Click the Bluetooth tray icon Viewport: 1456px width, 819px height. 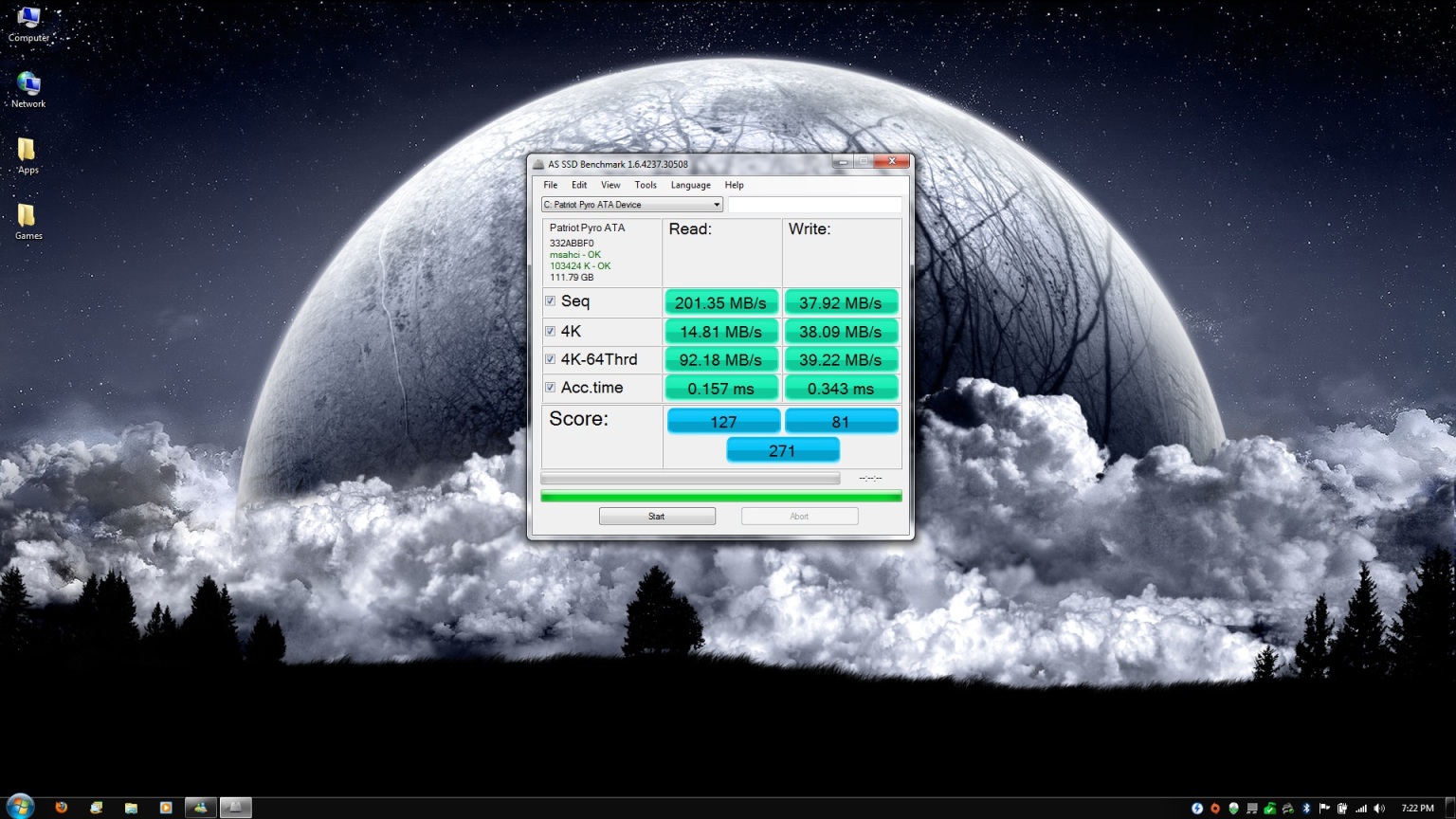point(1306,809)
